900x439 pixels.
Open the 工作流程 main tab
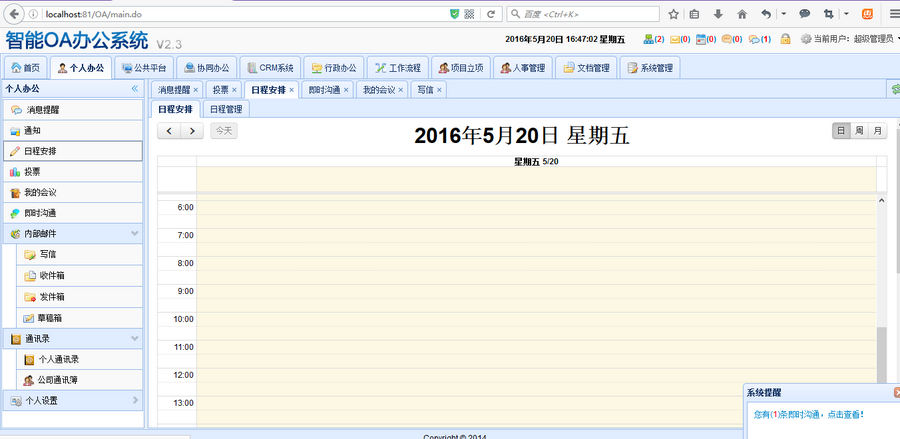coord(398,68)
